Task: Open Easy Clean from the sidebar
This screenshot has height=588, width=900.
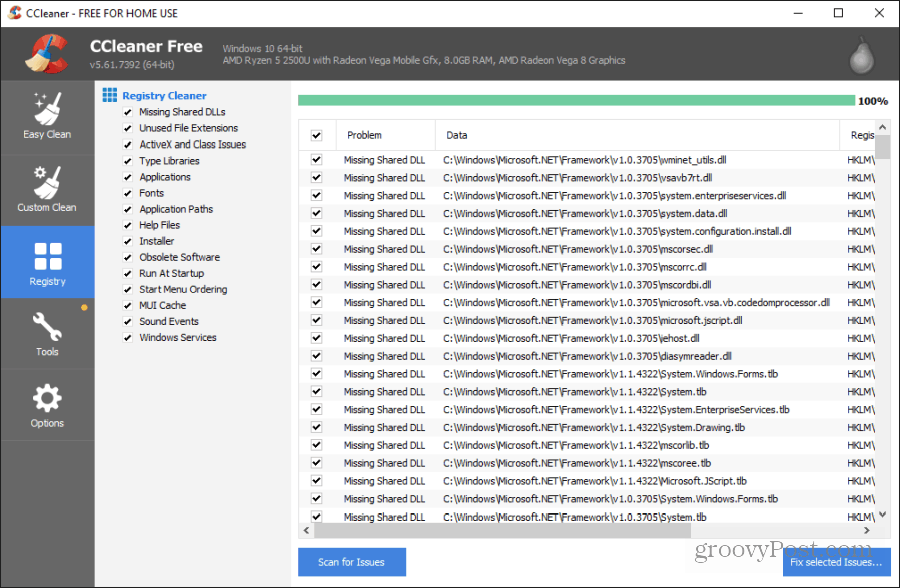Action: [47, 117]
